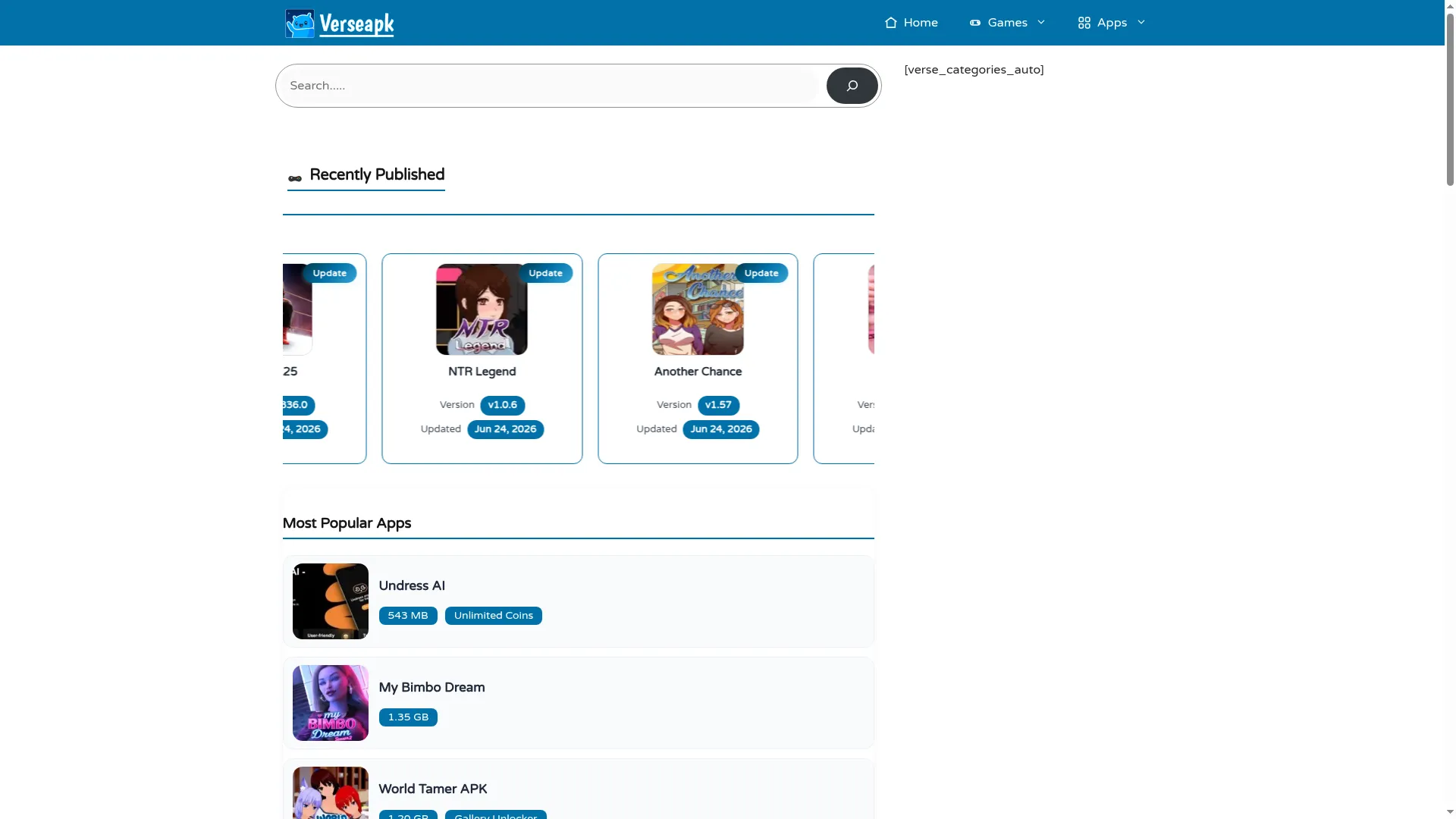This screenshot has height=819, width=1456.
Task: Click the v1.0.6 version badge
Action: (x=502, y=405)
